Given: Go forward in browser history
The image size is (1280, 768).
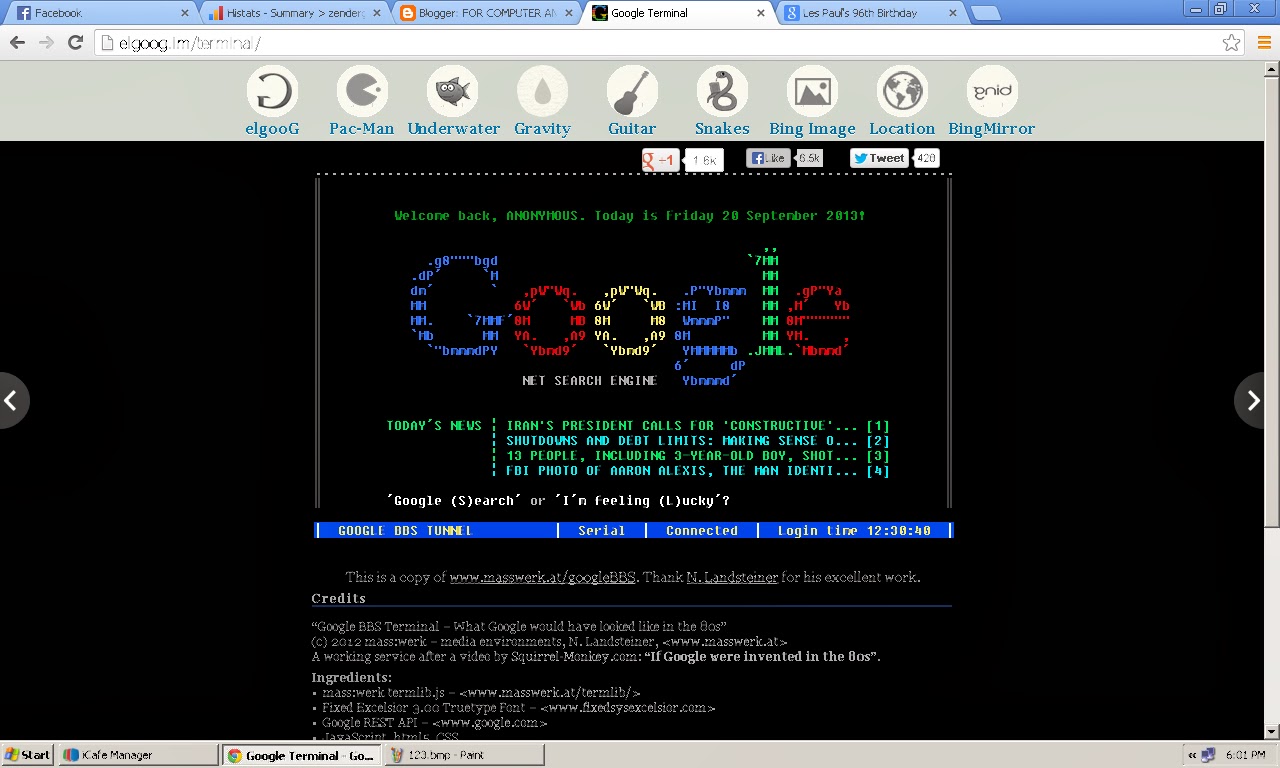Looking at the screenshot, I should 46,43.
